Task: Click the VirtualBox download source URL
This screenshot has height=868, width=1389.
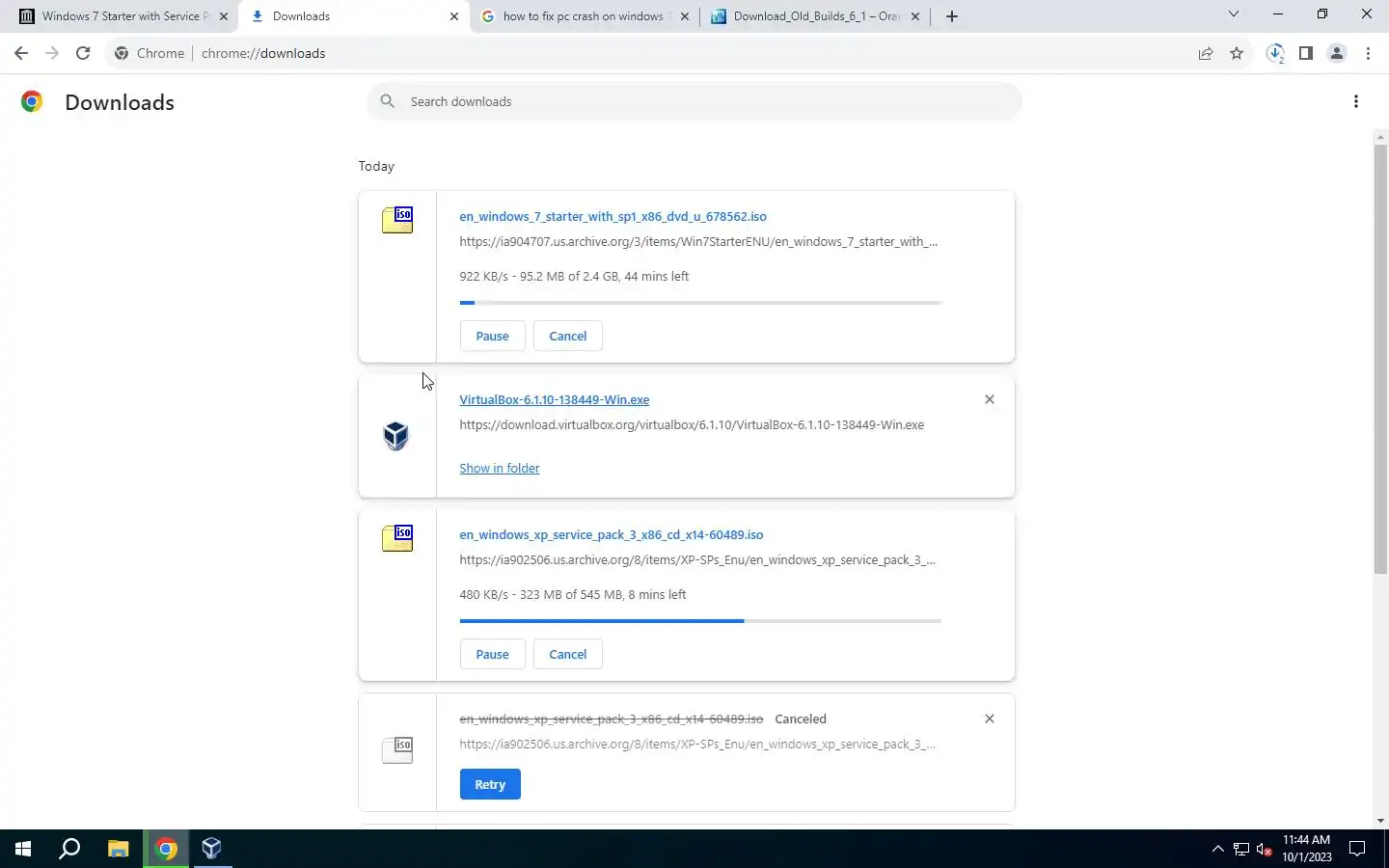Action: (692, 424)
